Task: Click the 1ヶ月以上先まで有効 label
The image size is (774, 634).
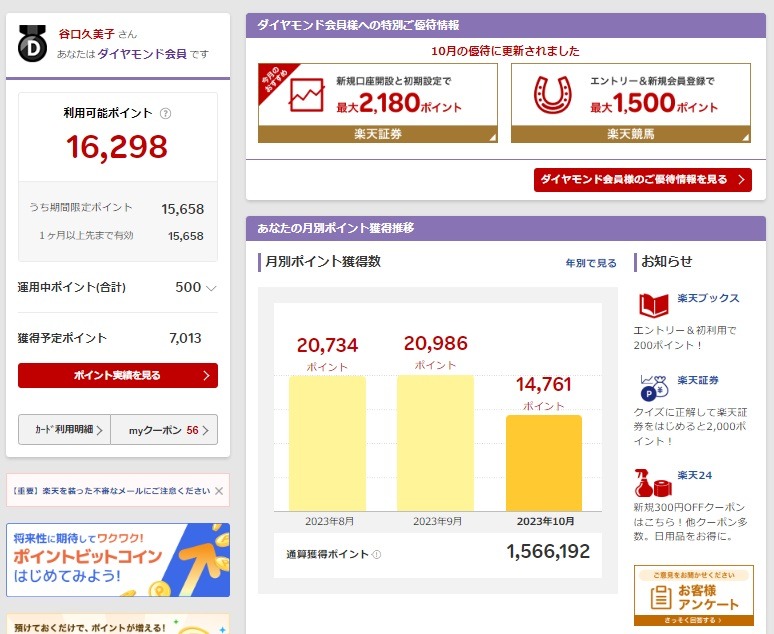Action: (86, 236)
